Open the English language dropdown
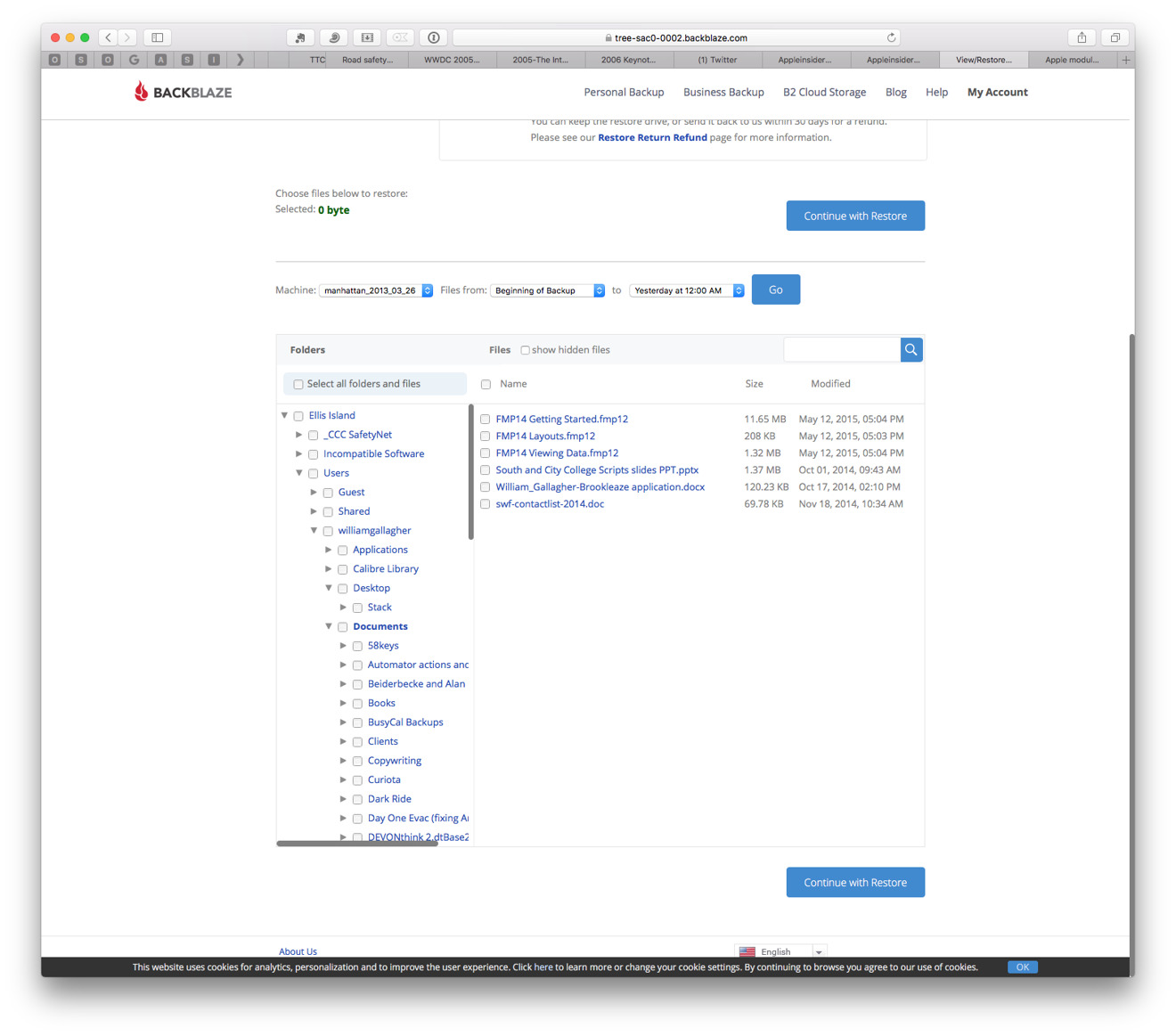The image size is (1176, 1036). (781, 951)
